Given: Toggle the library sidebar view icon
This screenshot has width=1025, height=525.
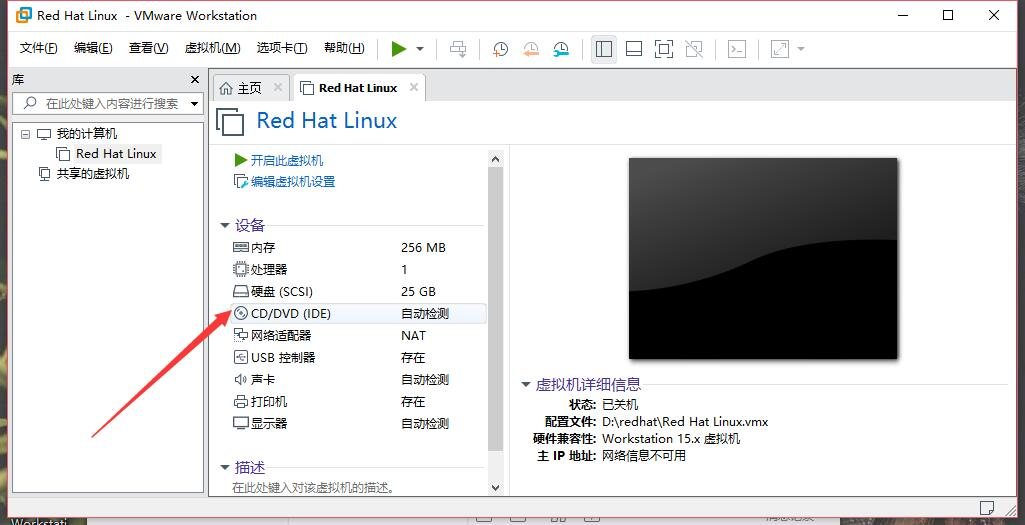Looking at the screenshot, I should [x=604, y=49].
